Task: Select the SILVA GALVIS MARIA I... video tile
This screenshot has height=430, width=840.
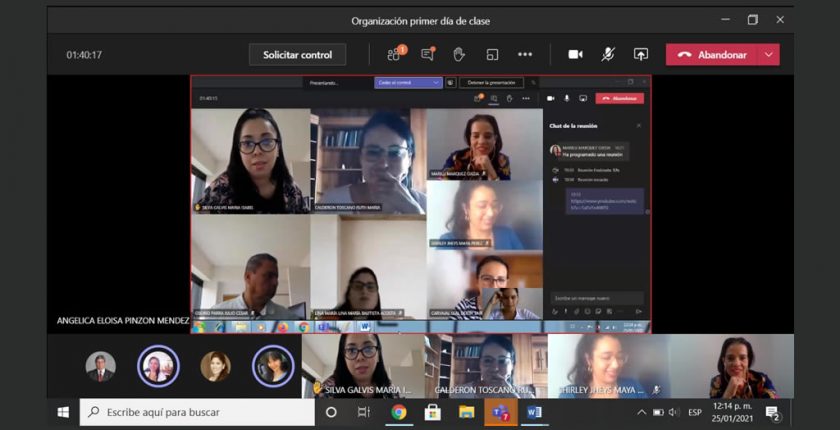Action: tap(363, 366)
